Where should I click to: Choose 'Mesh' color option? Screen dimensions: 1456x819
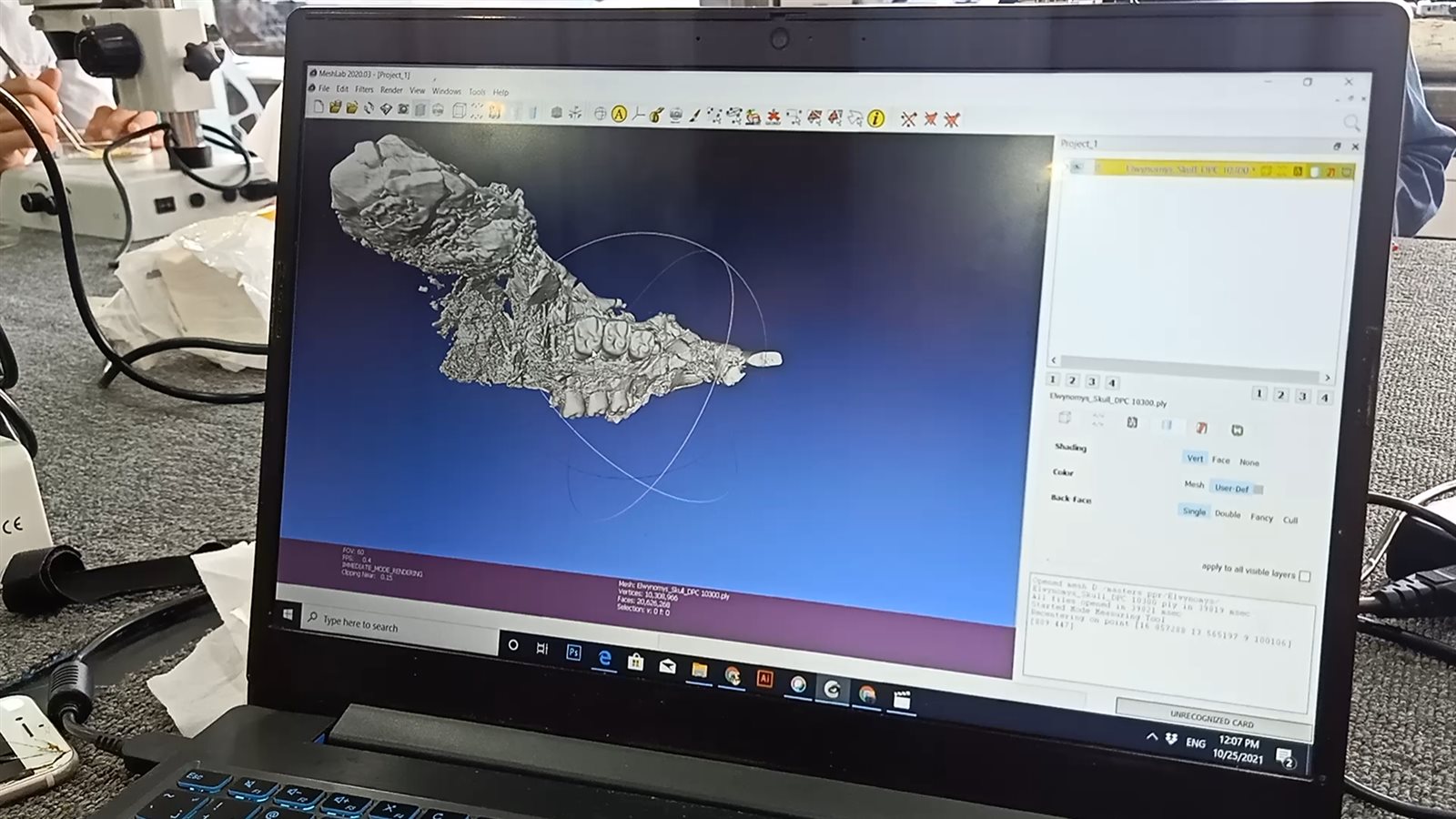(x=1194, y=485)
